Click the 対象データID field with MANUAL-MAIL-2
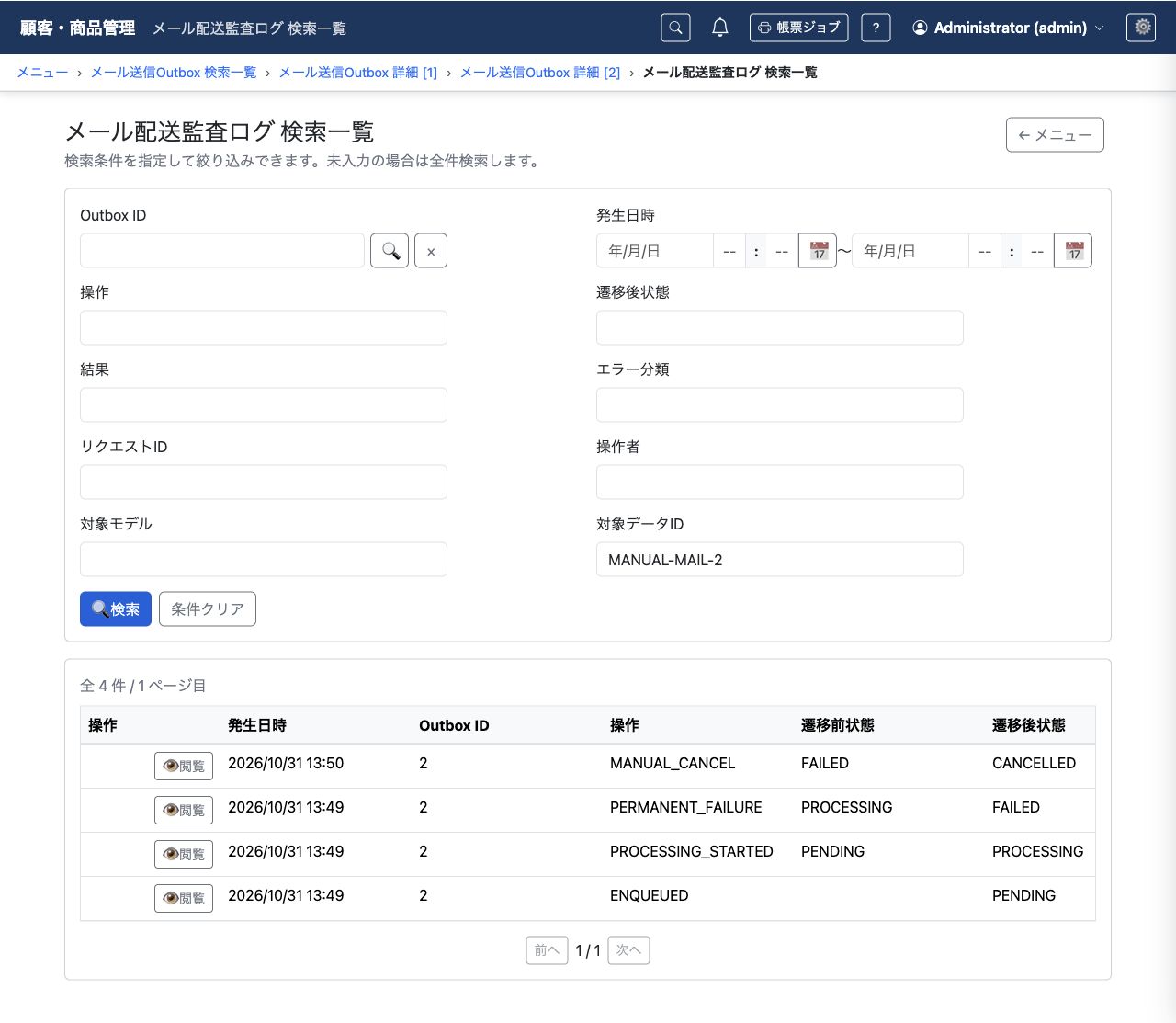Screen dimensions: 1176x1023 pyautogui.click(x=780, y=560)
